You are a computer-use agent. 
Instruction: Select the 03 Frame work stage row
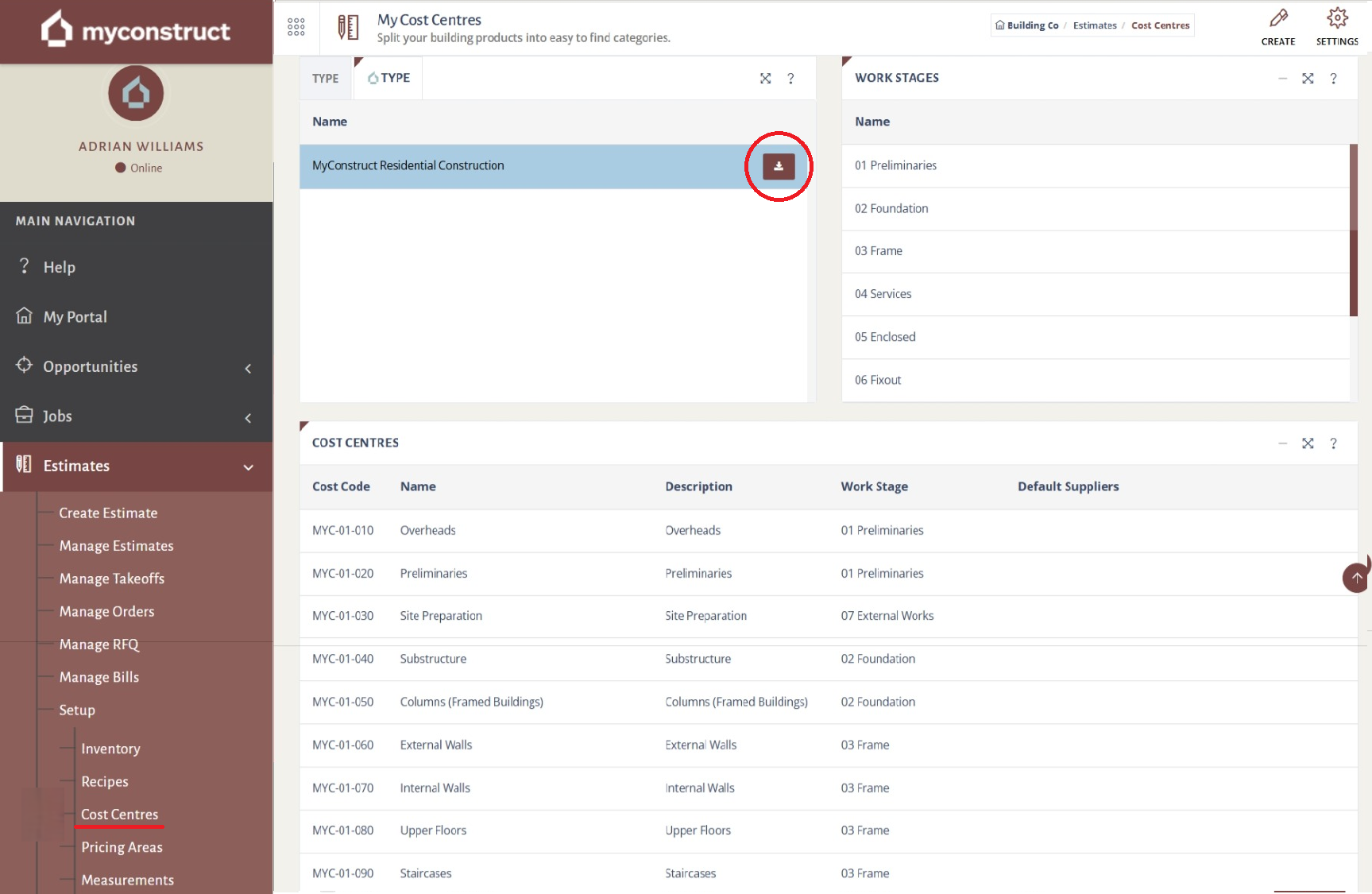tap(879, 251)
